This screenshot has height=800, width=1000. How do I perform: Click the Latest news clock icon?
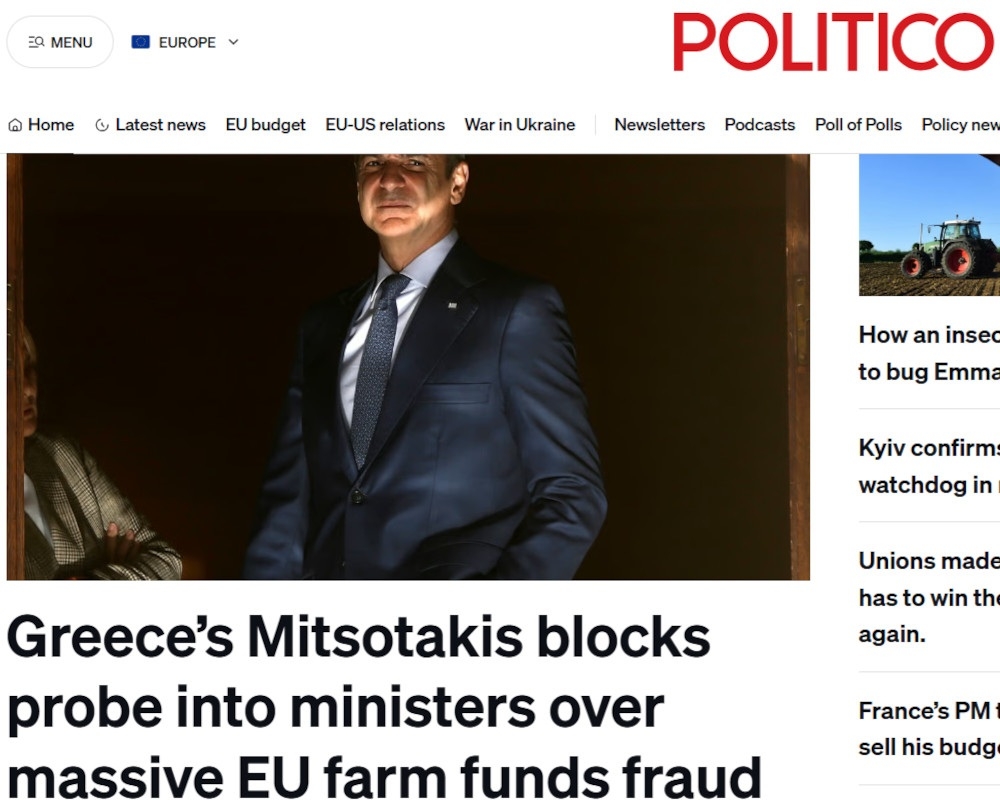(102, 125)
